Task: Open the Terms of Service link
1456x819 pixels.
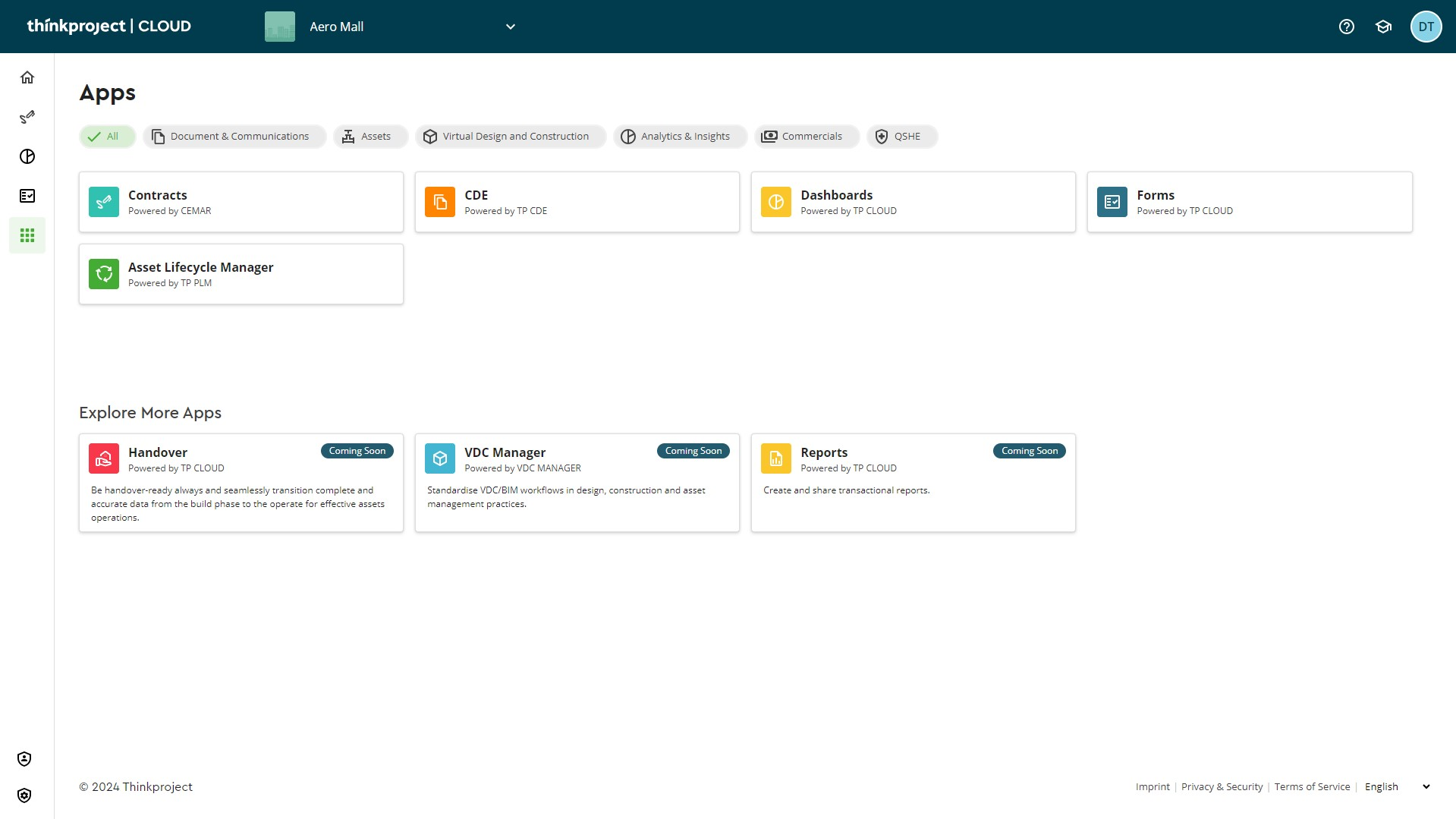Action: point(1312,786)
